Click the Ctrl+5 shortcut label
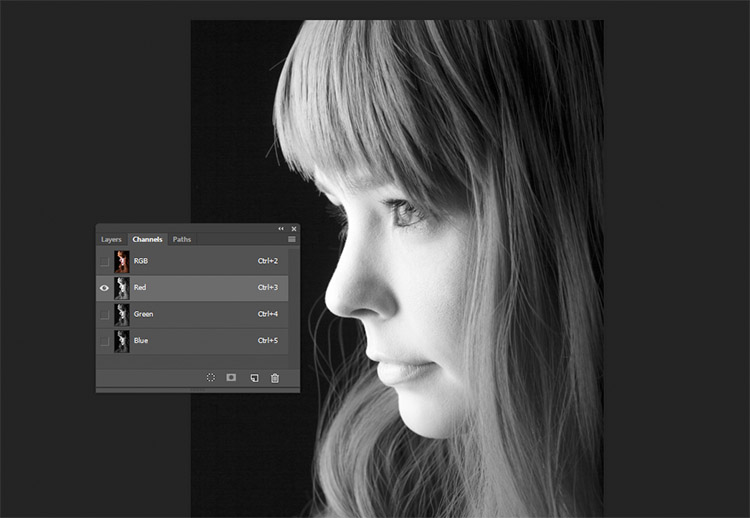 [x=268, y=341]
